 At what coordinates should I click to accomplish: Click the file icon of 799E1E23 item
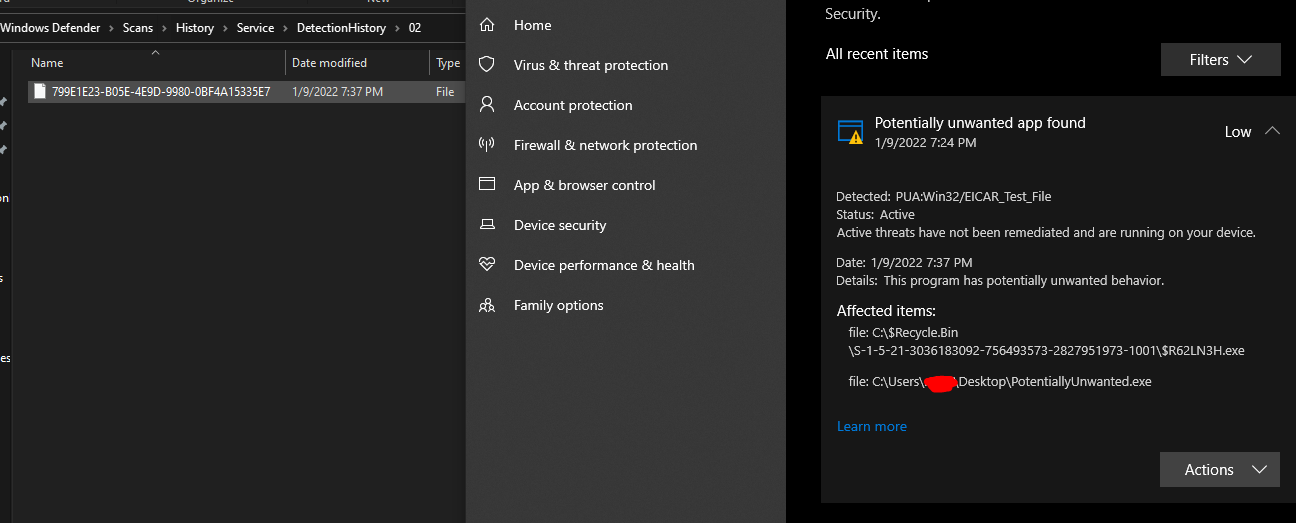[x=40, y=91]
